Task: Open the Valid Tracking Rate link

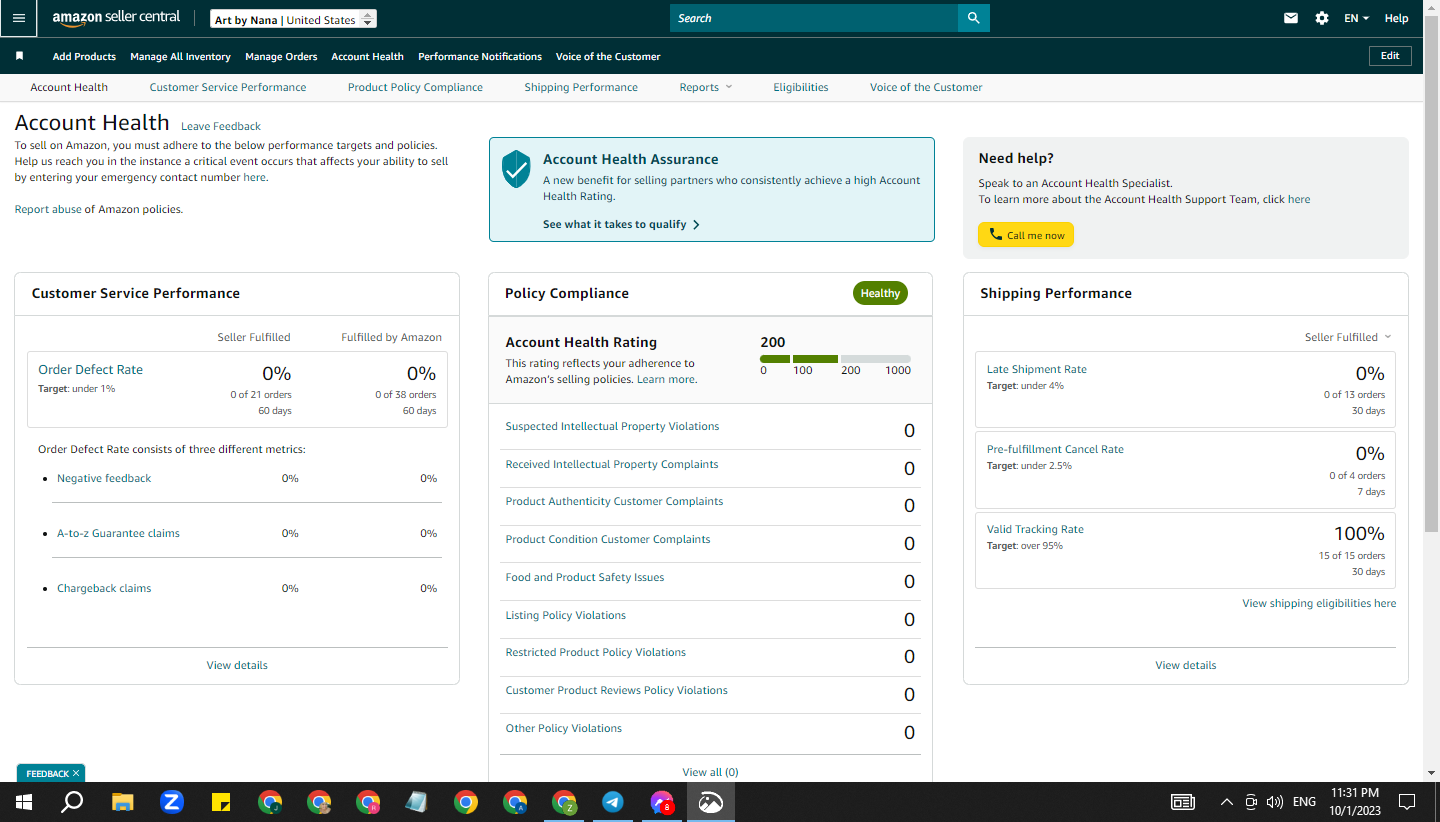Action: [x=1035, y=529]
